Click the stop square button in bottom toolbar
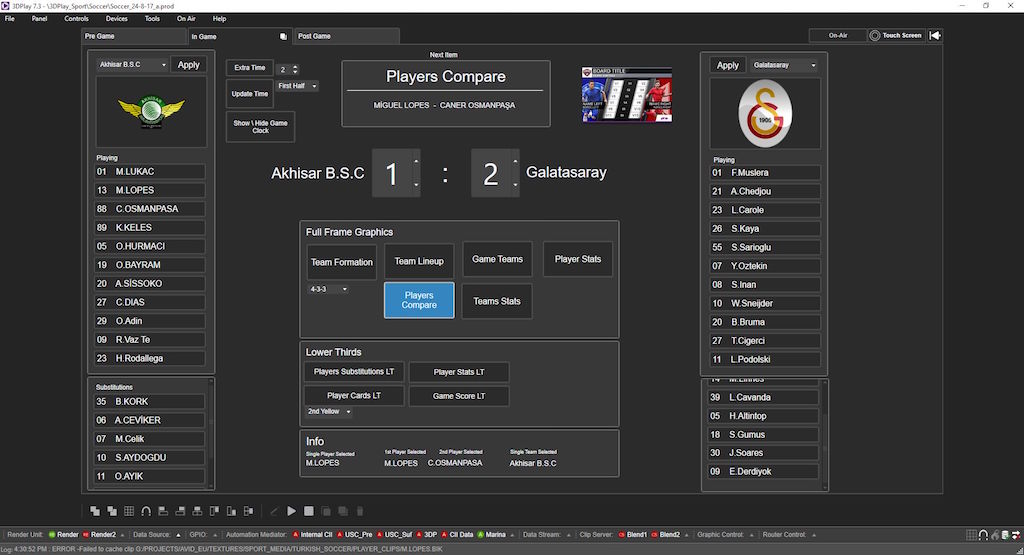This screenshot has width=1024, height=555. coord(309,511)
